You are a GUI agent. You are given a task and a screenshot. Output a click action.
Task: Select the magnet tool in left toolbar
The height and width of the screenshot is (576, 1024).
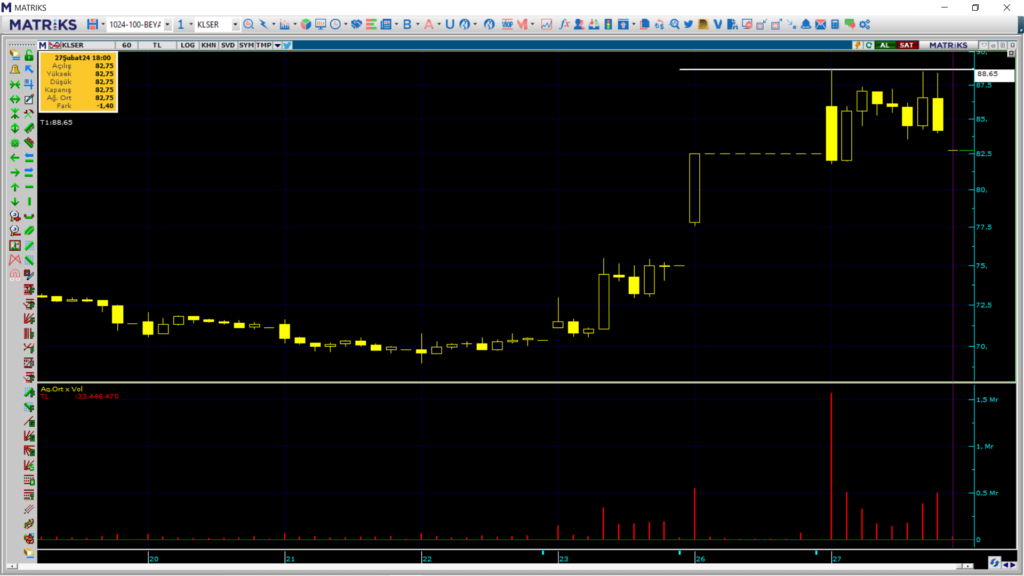click(15, 273)
